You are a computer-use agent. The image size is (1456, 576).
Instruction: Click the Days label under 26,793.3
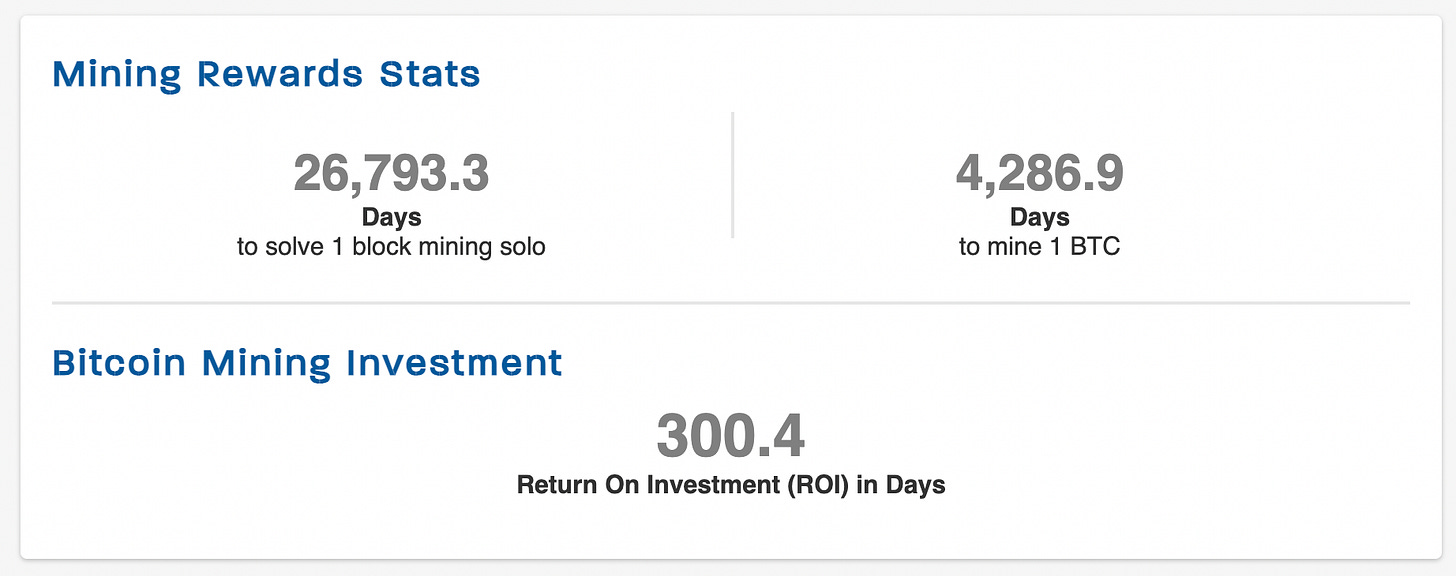(x=391, y=217)
